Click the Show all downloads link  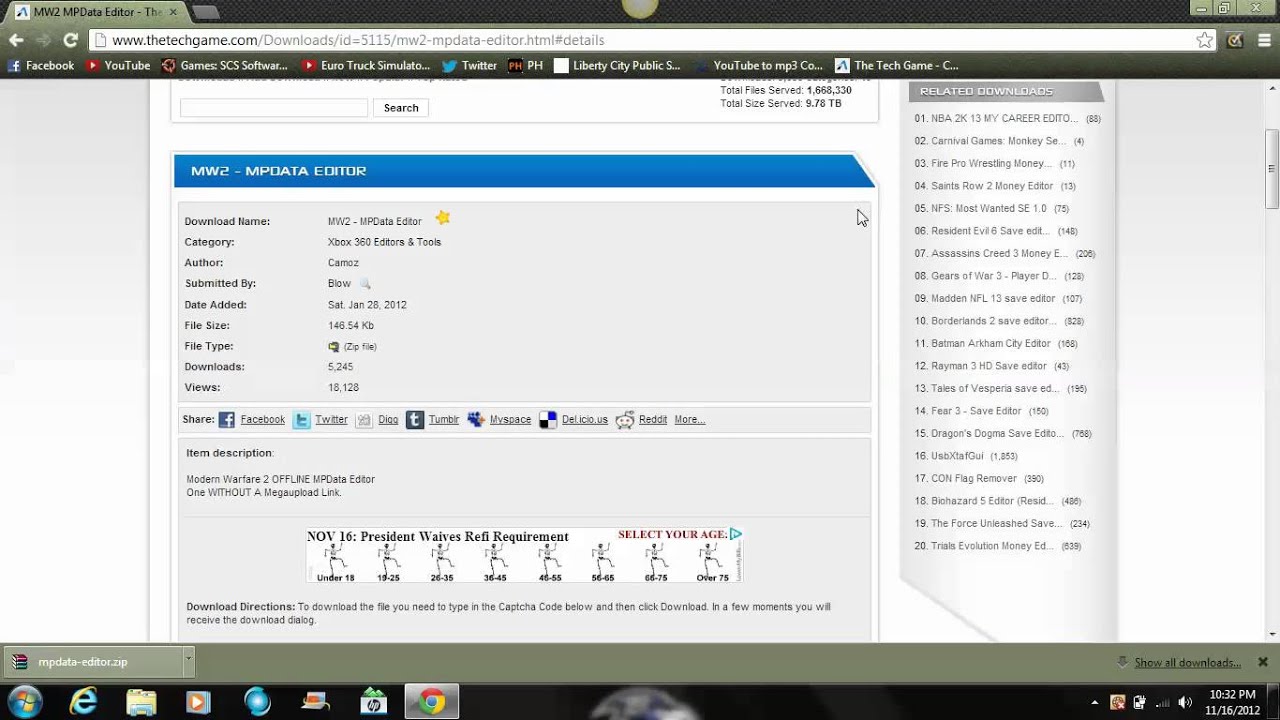click(x=1187, y=662)
